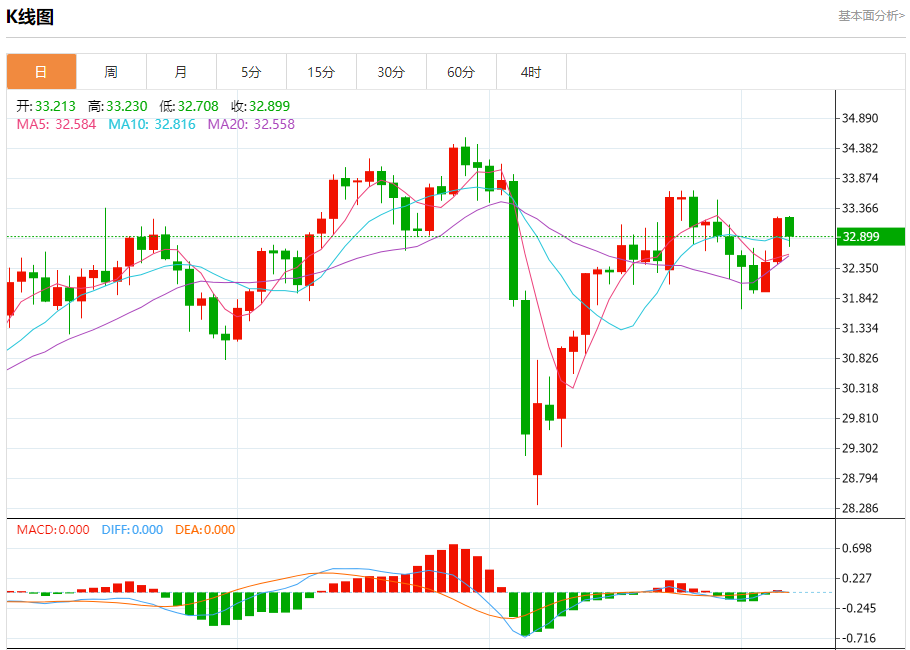Switch to the 周 weekly tab
Screen dimensions: 910x650
[x=111, y=72]
